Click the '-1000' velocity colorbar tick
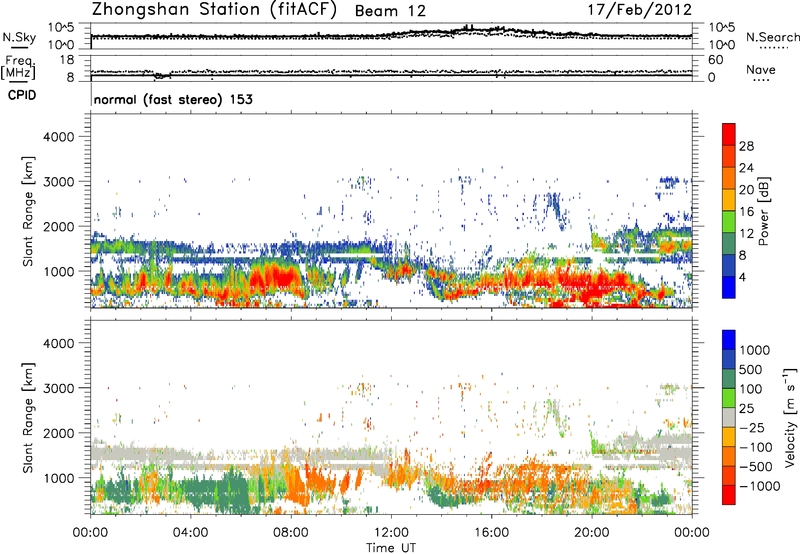 point(759,486)
